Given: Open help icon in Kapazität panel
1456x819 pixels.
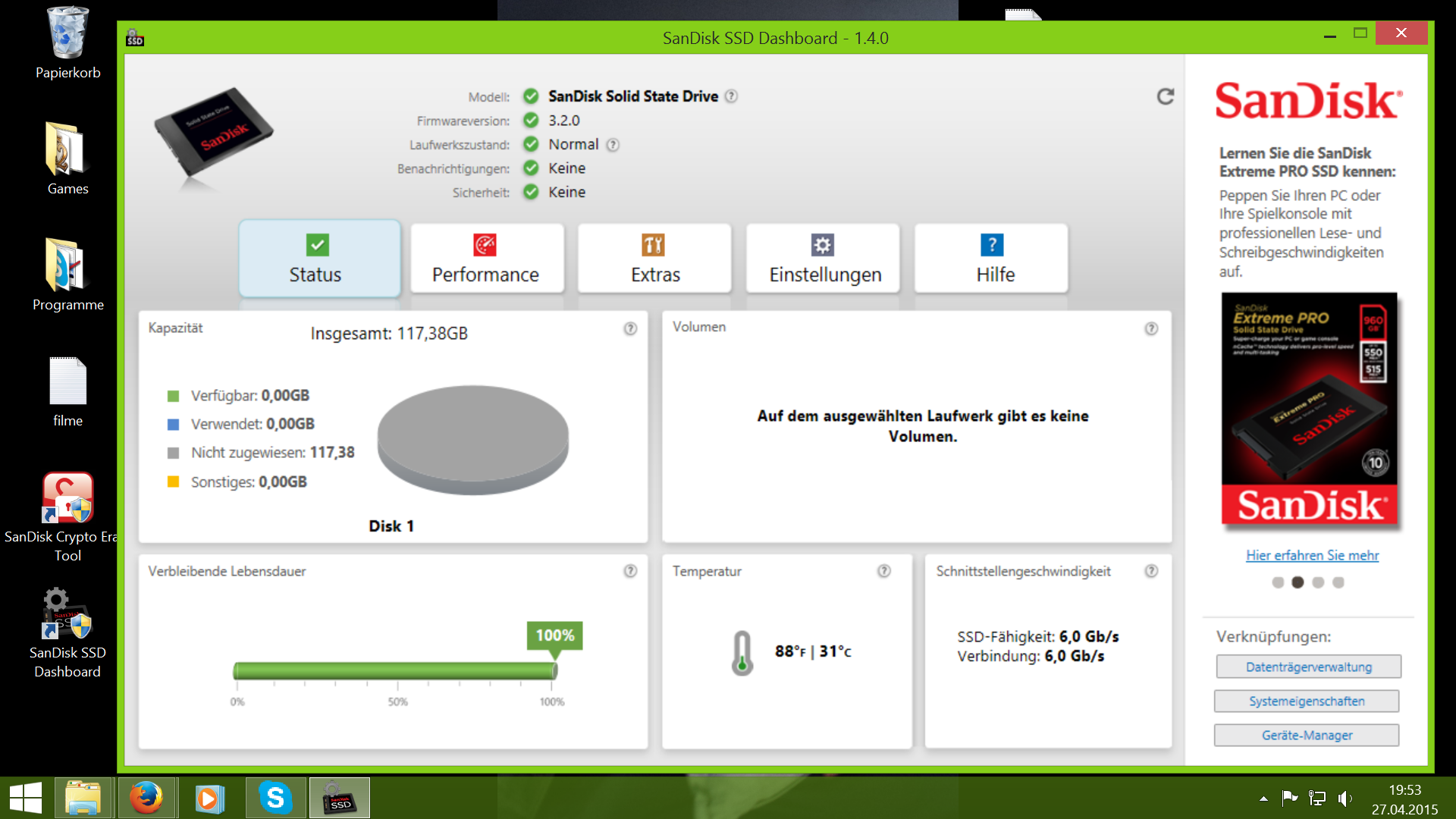Looking at the screenshot, I should (x=630, y=328).
